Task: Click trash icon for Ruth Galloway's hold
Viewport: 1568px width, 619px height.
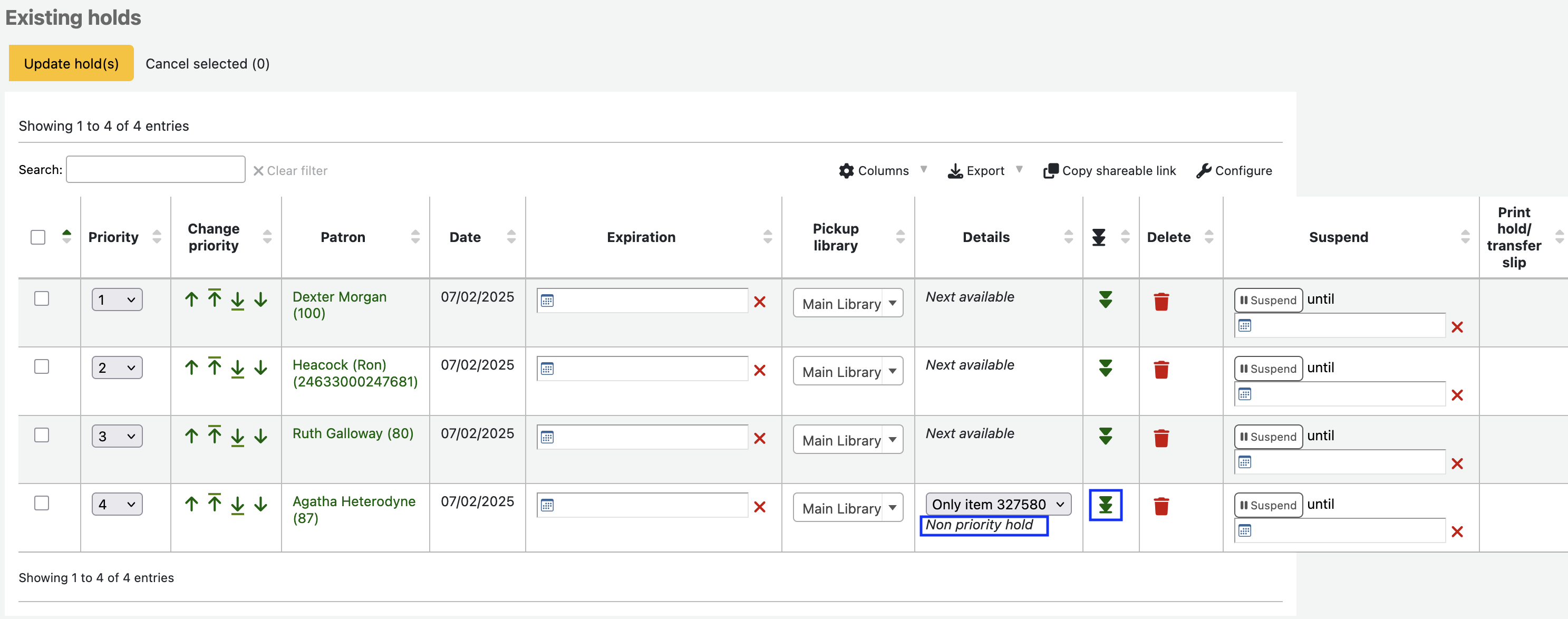Action: 1161,438
